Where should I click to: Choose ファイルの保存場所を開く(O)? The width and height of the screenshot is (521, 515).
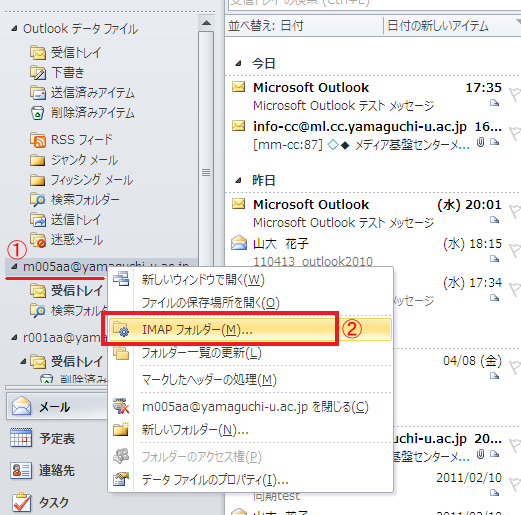[250, 303]
